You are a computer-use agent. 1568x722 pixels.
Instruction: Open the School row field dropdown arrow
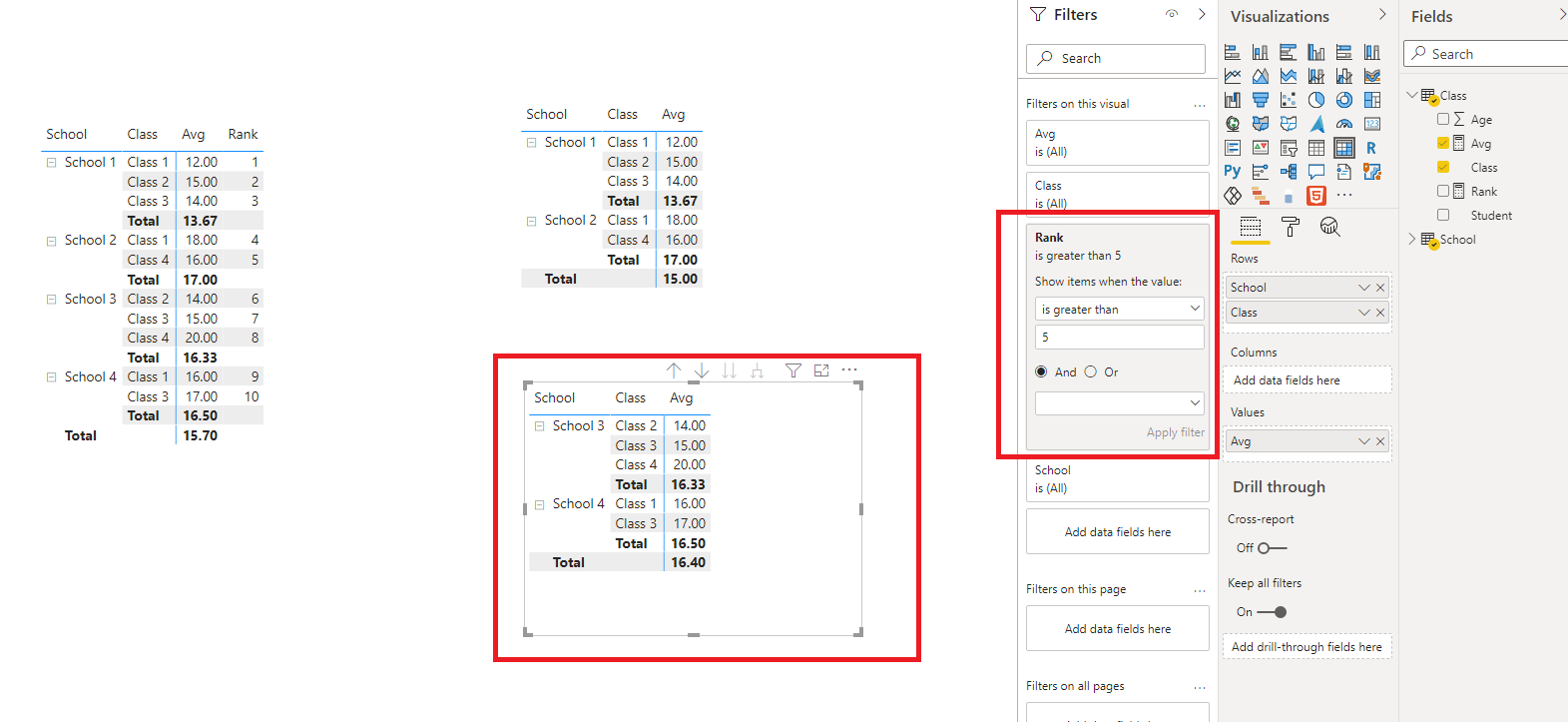coord(1364,288)
